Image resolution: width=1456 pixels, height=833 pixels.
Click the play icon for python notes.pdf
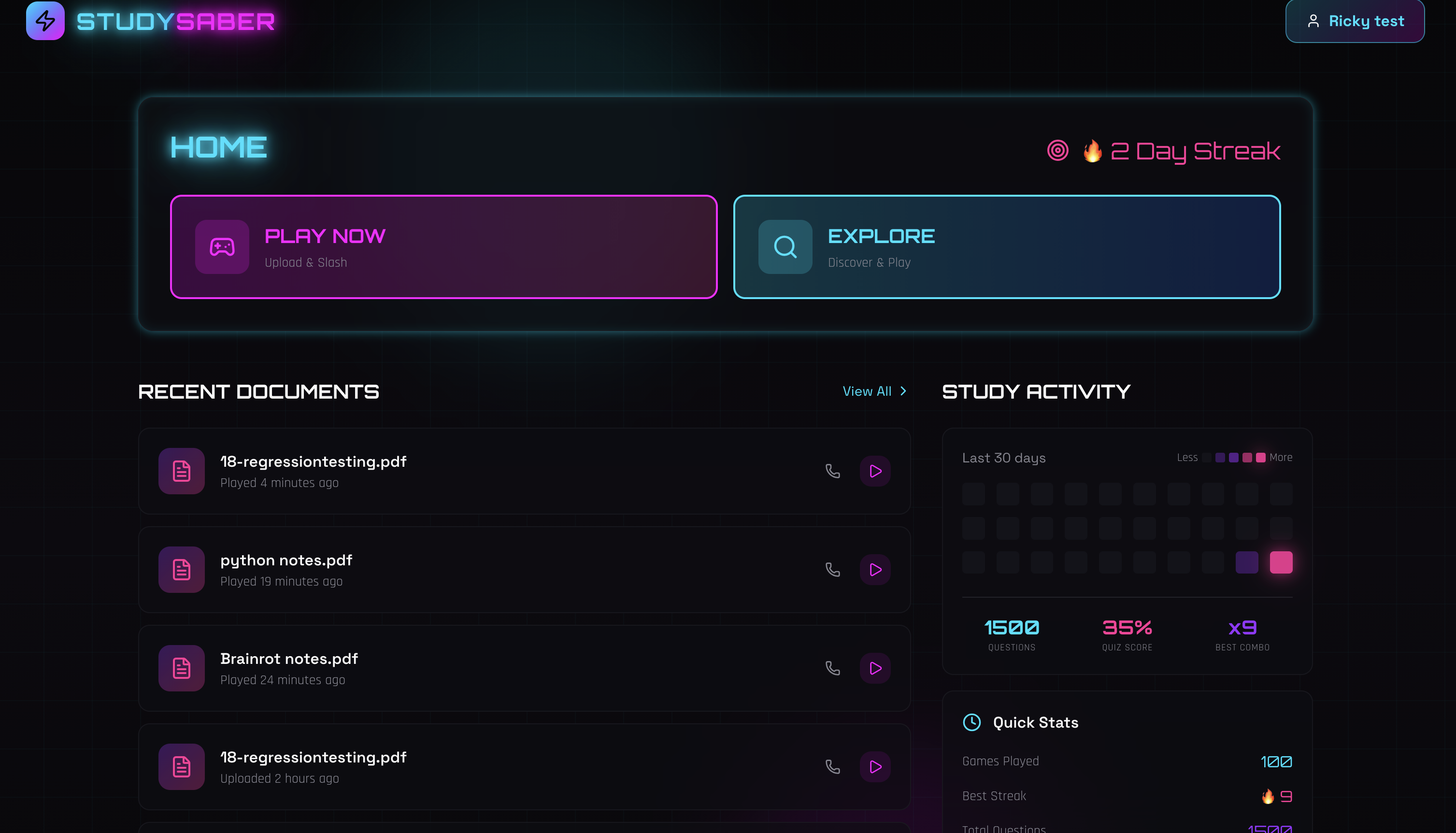click(875, 569)
